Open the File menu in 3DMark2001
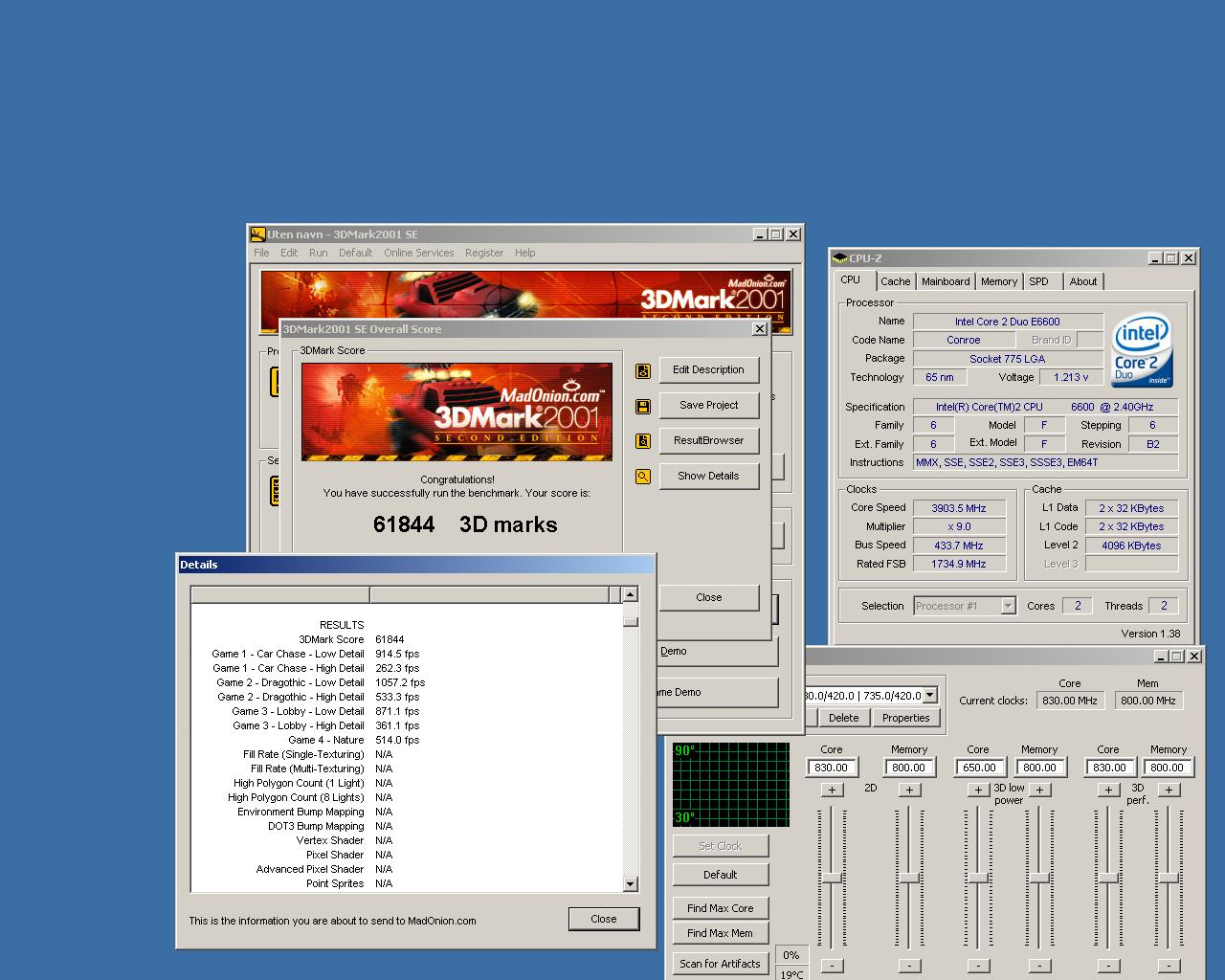 (261, 253)
